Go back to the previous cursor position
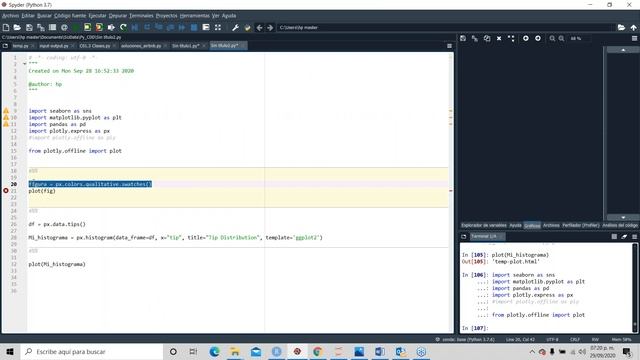The width and height of the screenshot is (640, 360). 259,27
